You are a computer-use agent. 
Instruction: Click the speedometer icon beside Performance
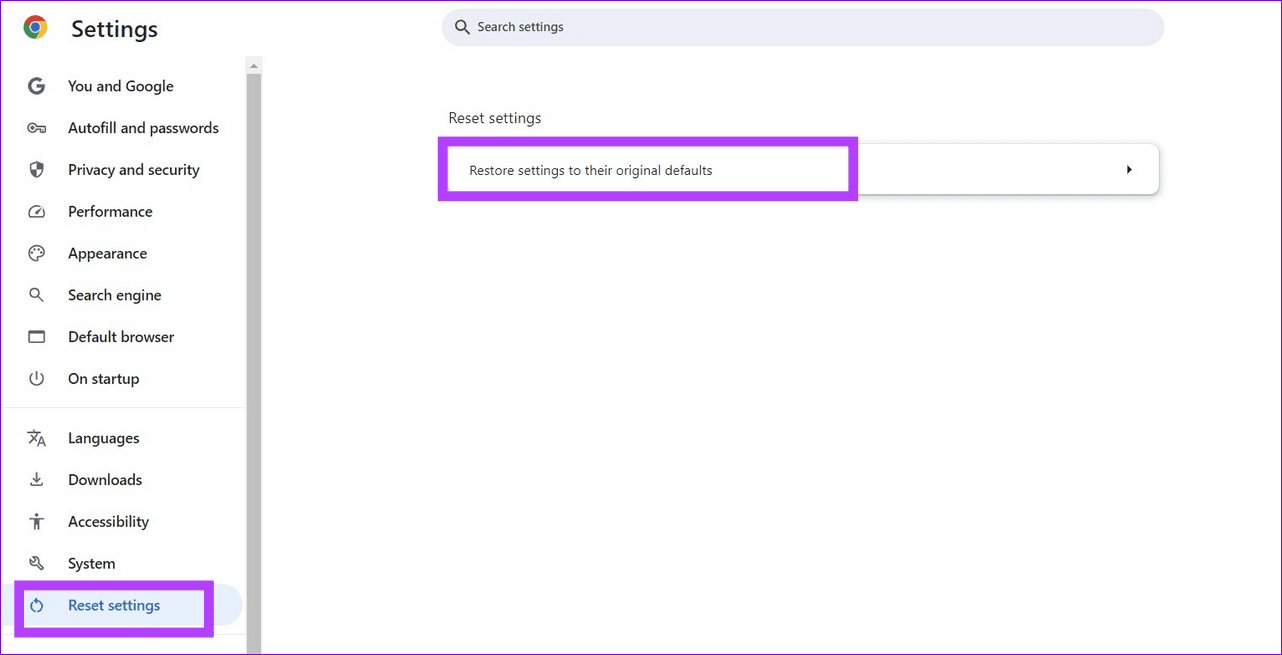coord(36,211)
